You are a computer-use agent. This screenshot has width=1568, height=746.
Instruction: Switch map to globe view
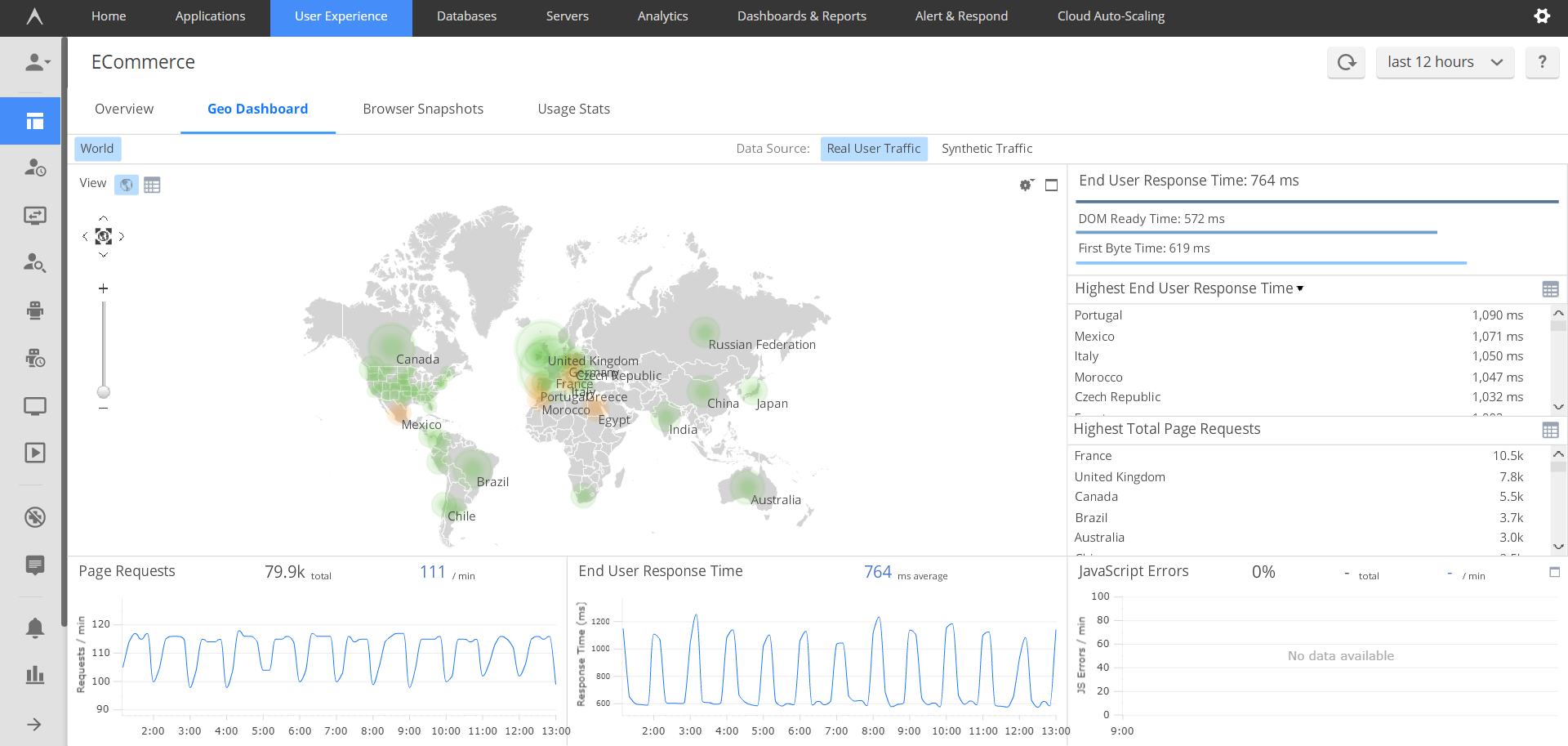(126, 185)
